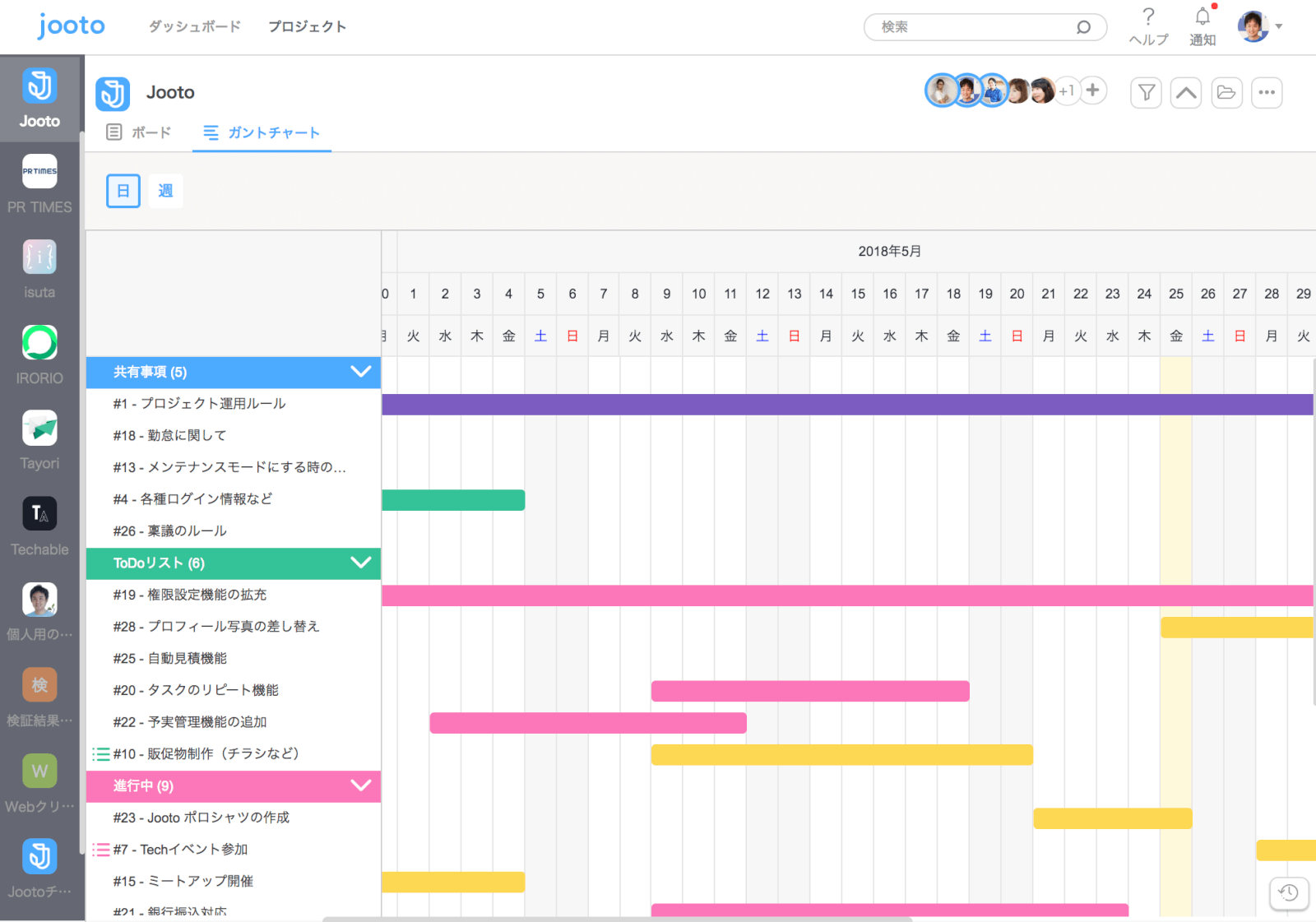Viewport: 1316px width, 922px height.
Task: Click the 2018年5月 month label
Action: point(889,252)
